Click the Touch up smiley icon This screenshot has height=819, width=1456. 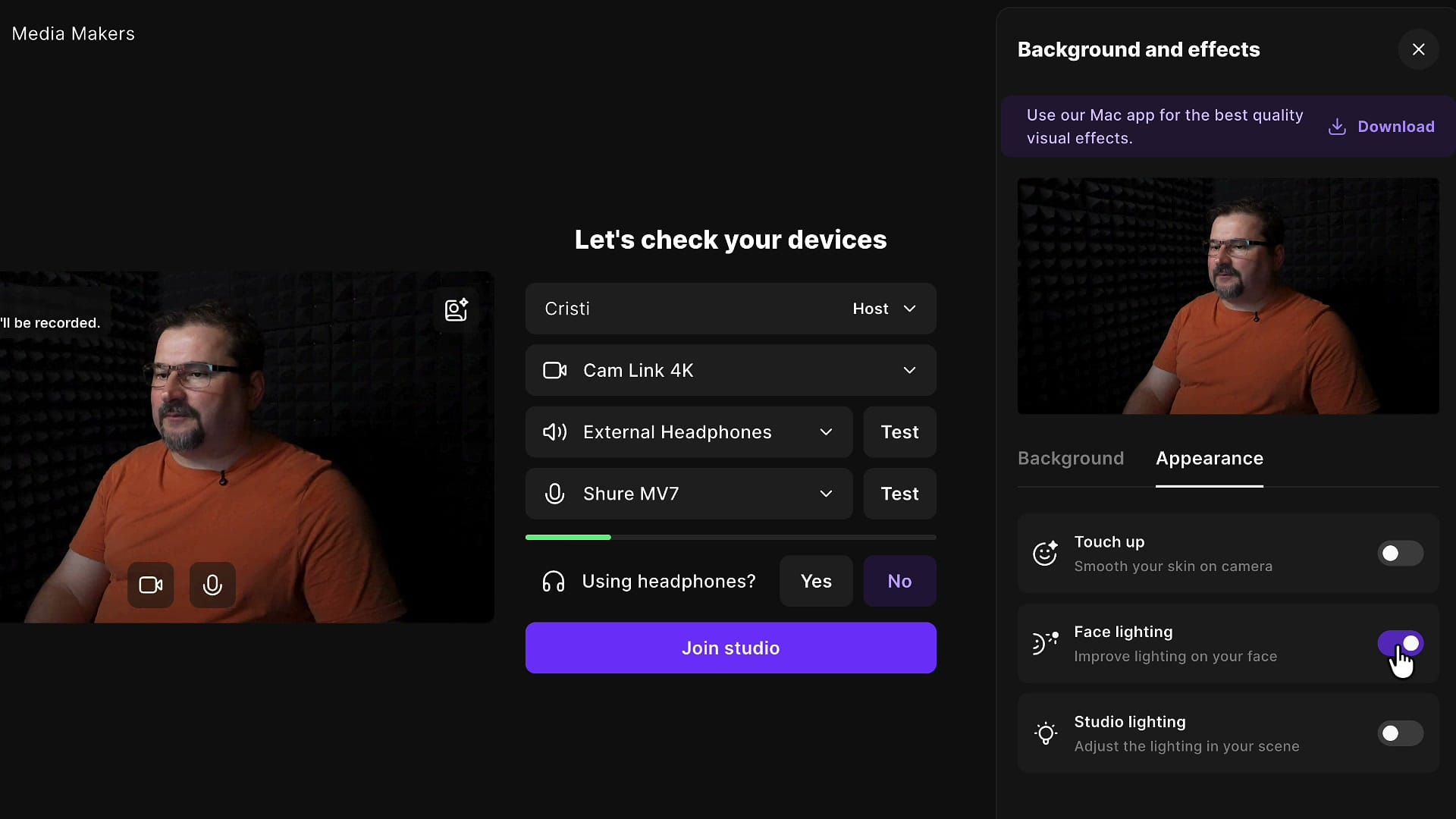[x=1045, y=553]
